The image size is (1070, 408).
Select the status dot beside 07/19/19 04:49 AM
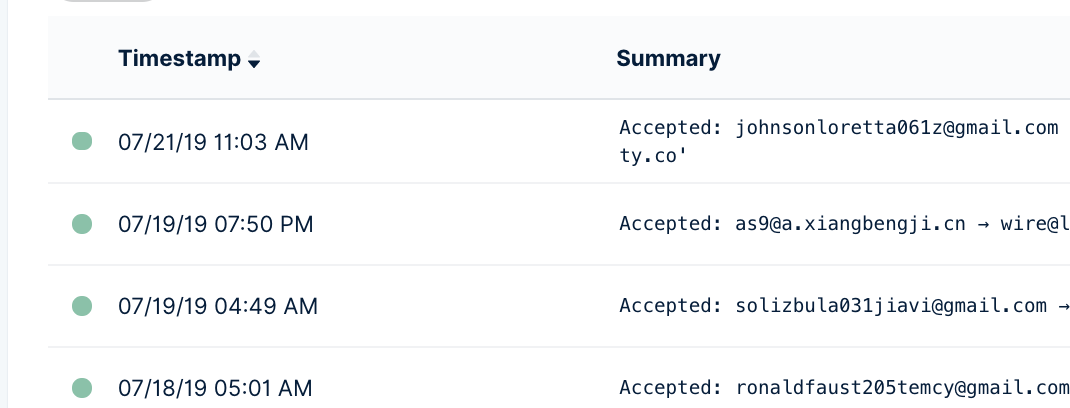coord(82,306)
